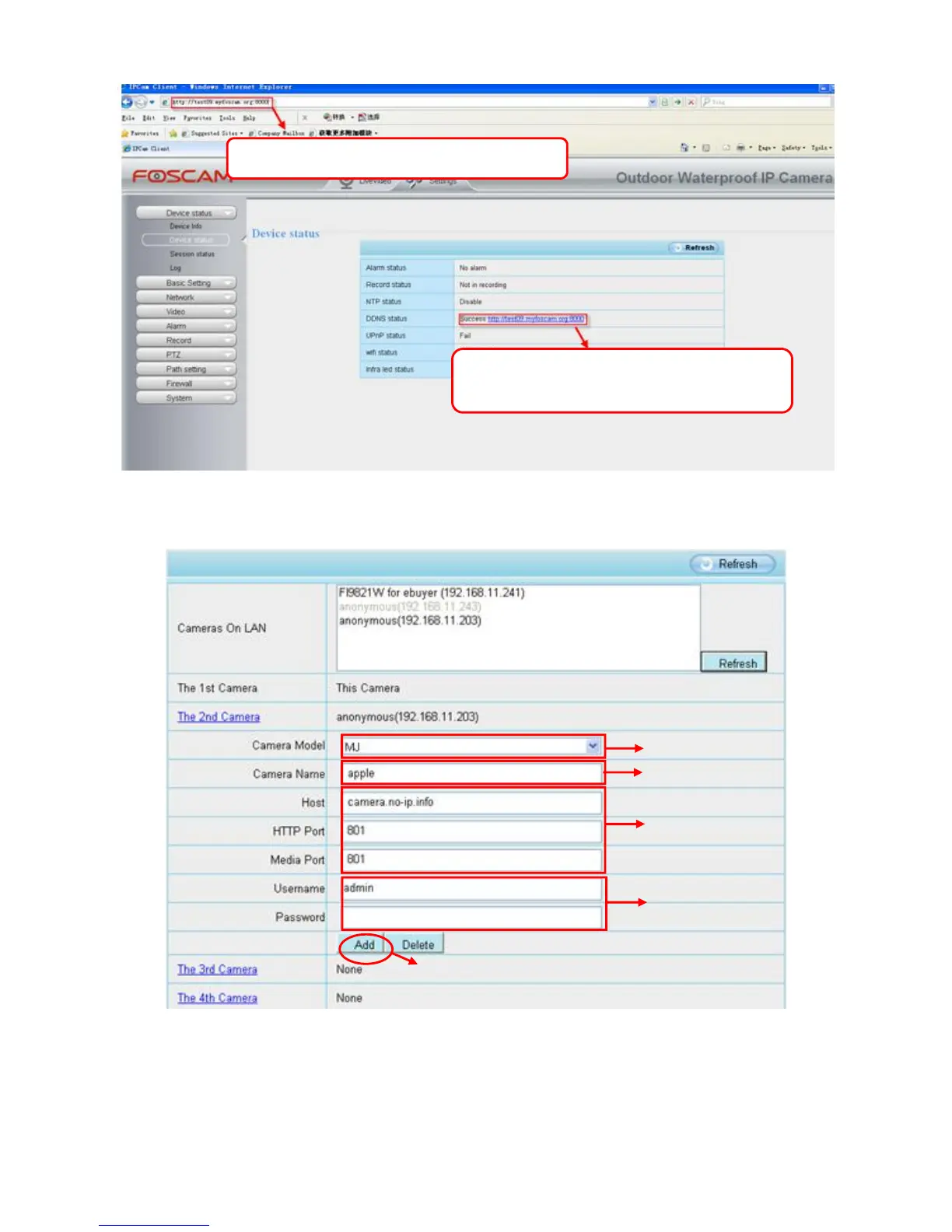
Task: Open The 4th Camera link
Action: 217,999
